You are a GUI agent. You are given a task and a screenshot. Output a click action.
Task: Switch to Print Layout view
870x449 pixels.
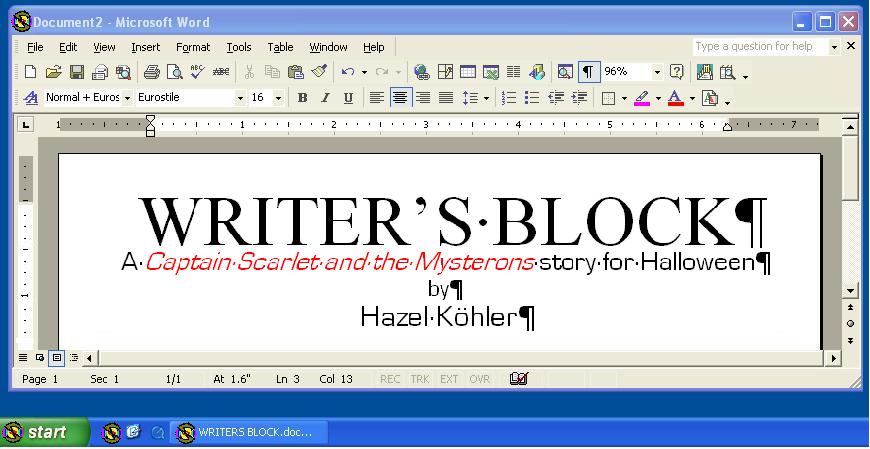click(x=56, y=358)
